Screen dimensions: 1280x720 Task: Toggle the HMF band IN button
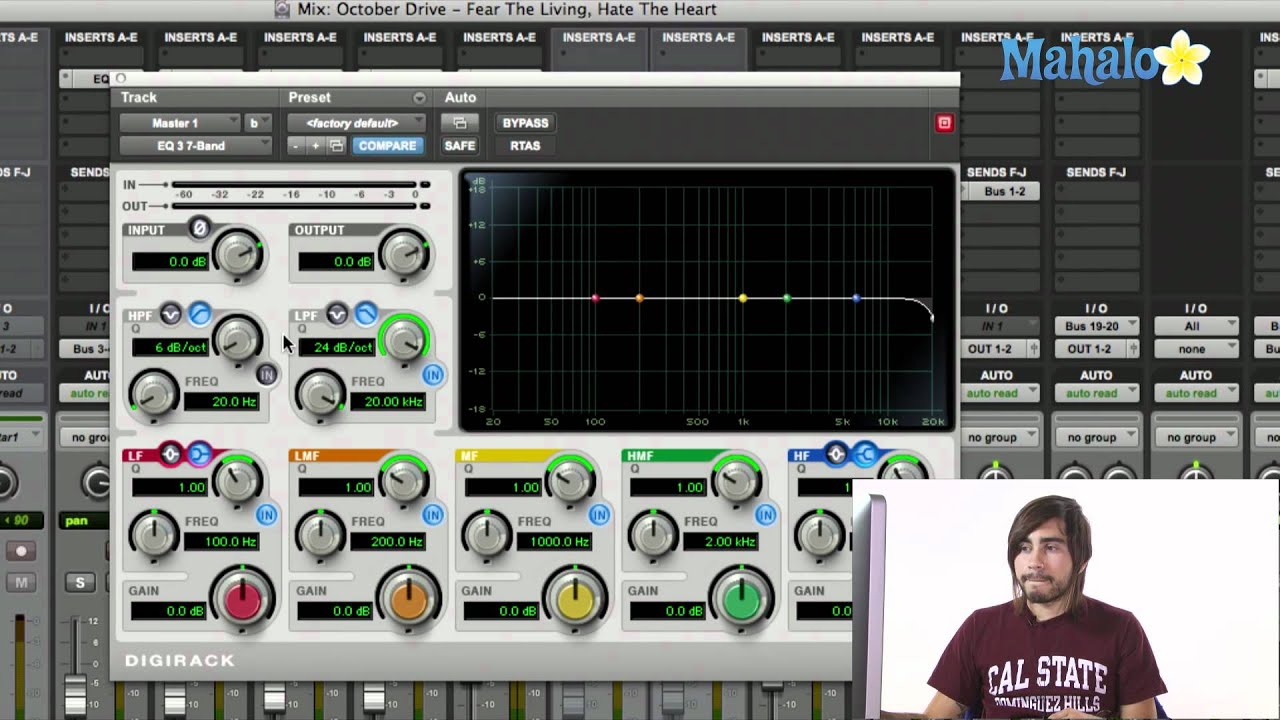click(765, 514)
